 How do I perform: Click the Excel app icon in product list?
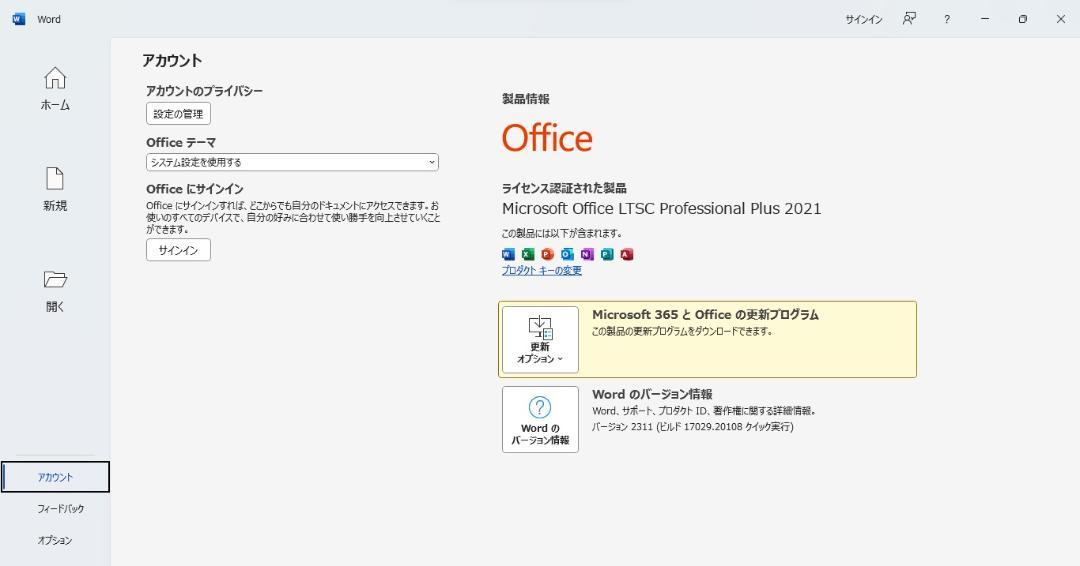coord(528,254)
